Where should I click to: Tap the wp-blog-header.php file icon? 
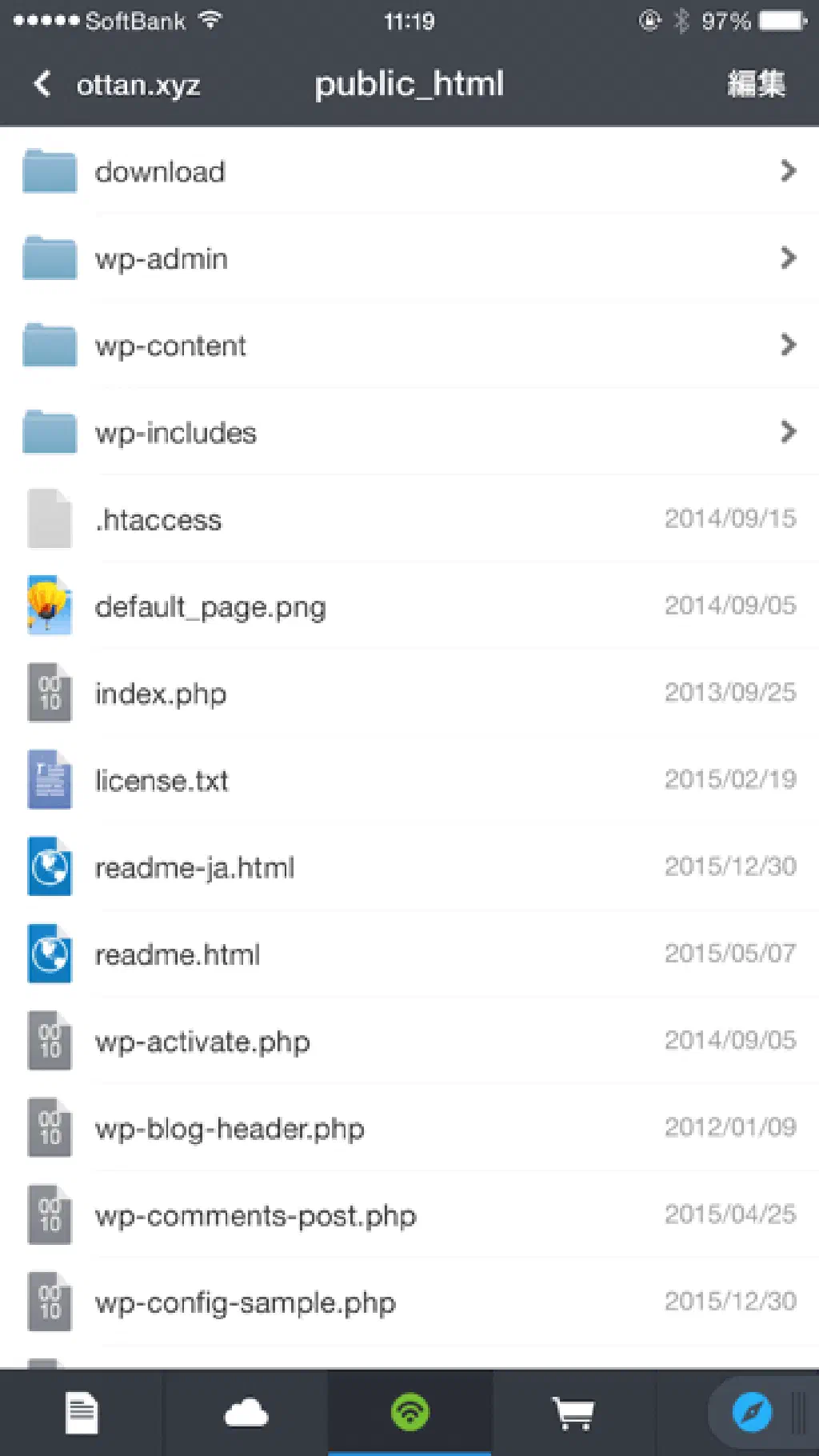click(x=50, y=1129)
